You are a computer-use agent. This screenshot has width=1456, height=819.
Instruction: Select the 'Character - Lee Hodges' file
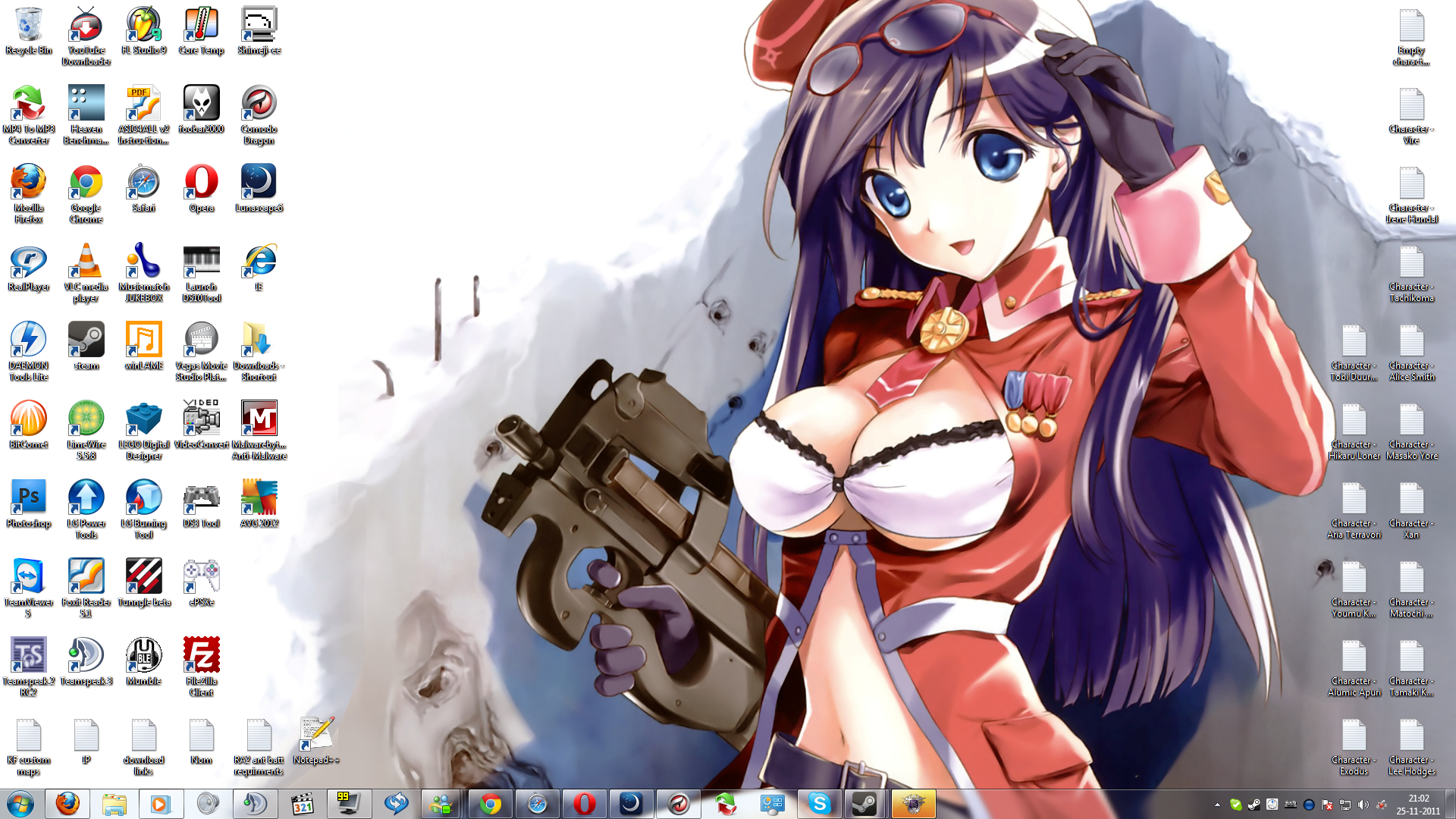pos(1412,746)
